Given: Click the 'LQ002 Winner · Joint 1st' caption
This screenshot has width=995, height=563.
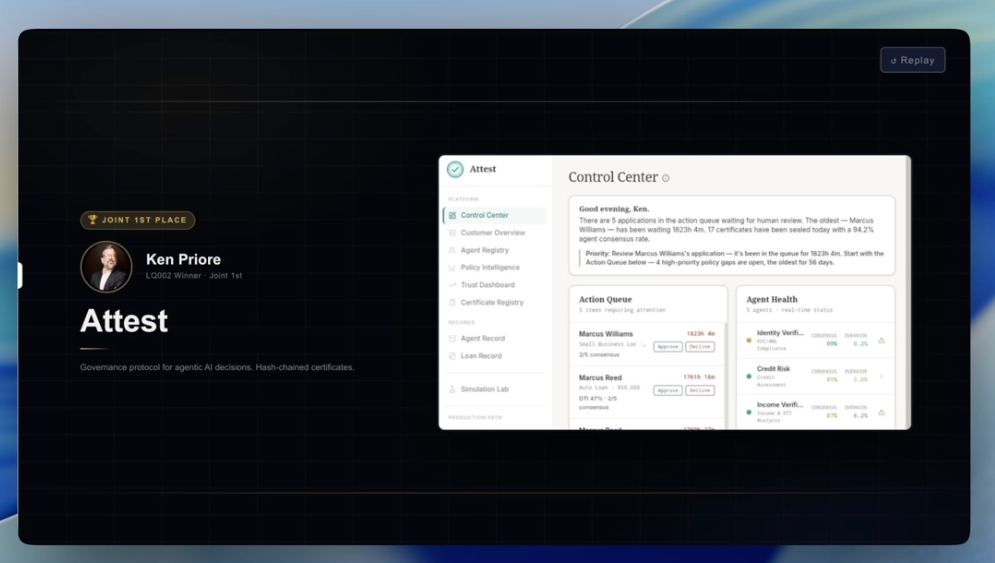Looking at the screenshot, I should point(194,275).
